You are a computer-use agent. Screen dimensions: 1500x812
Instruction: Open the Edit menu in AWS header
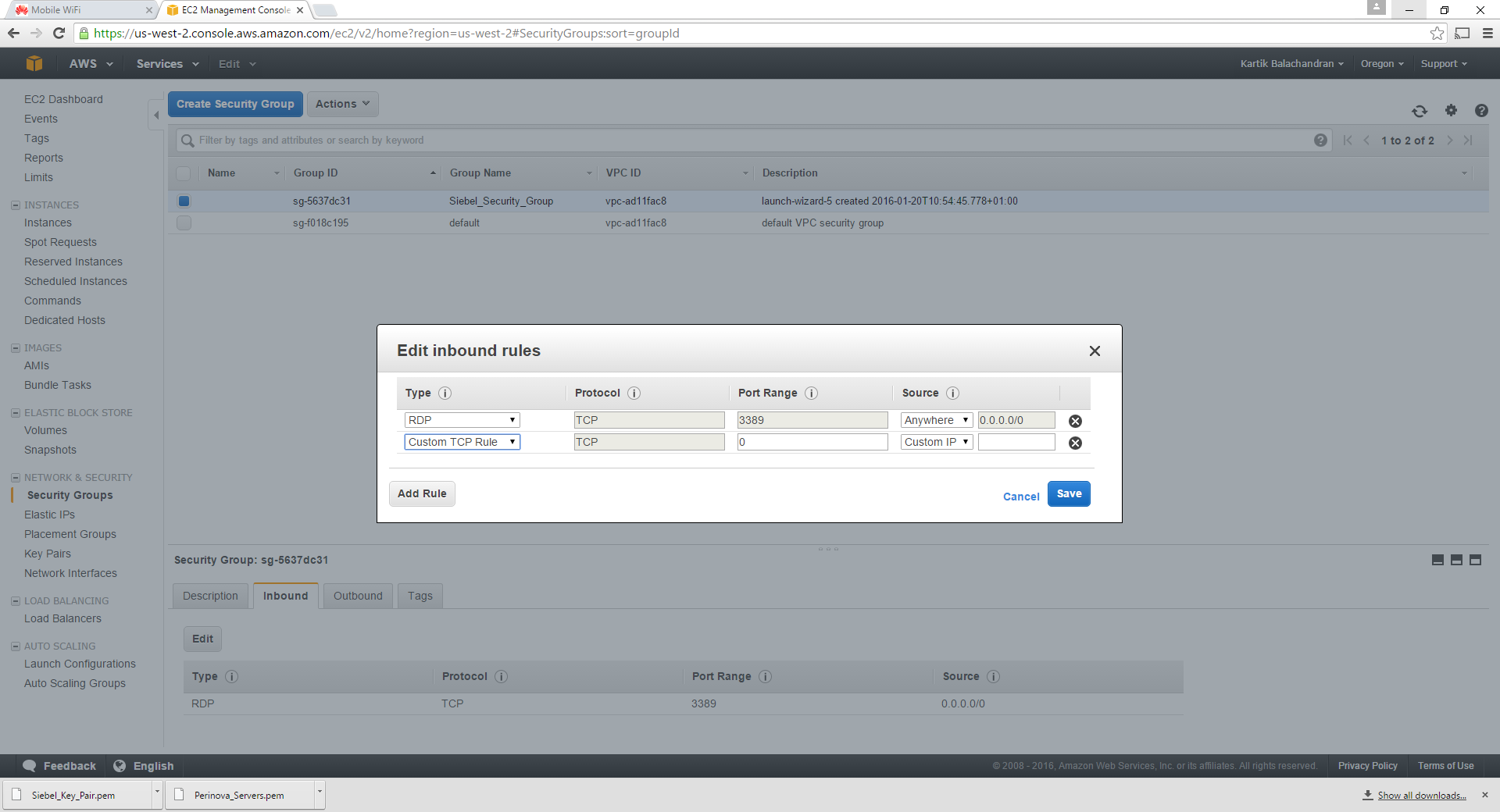point(237,64)
